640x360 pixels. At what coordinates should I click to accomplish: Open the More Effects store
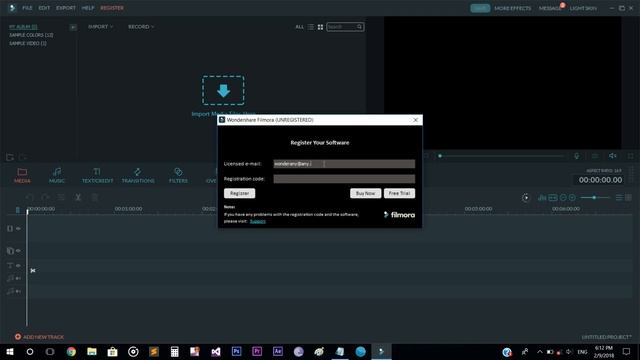513,8
